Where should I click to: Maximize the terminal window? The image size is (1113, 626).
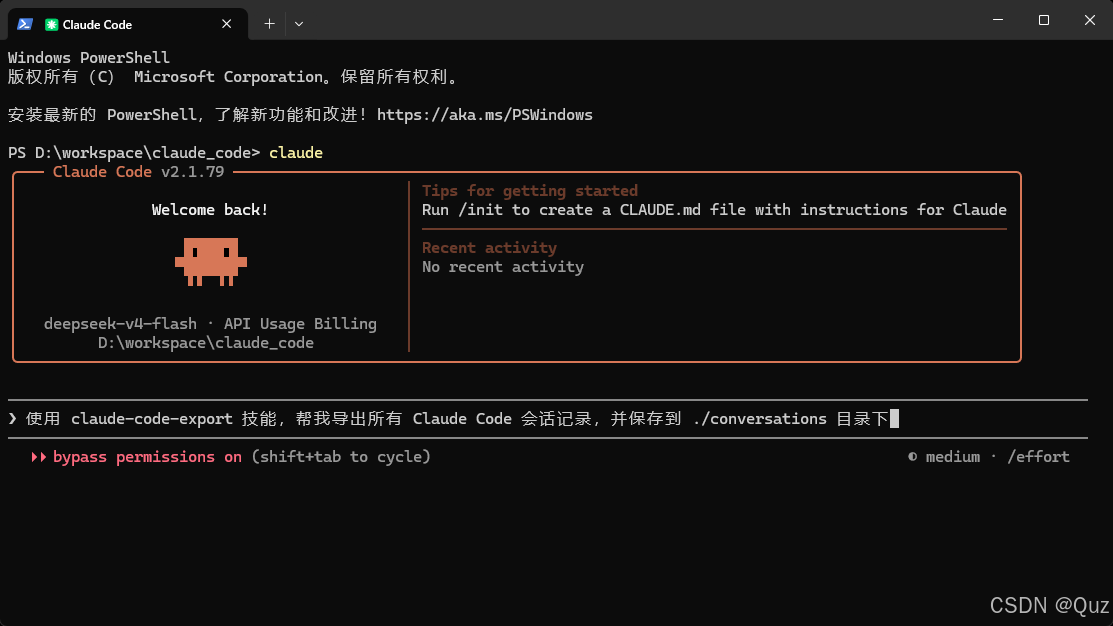[1043, 20]
